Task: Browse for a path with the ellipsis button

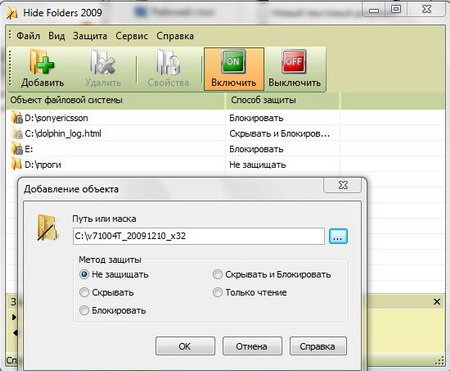Action: (338, 236)
